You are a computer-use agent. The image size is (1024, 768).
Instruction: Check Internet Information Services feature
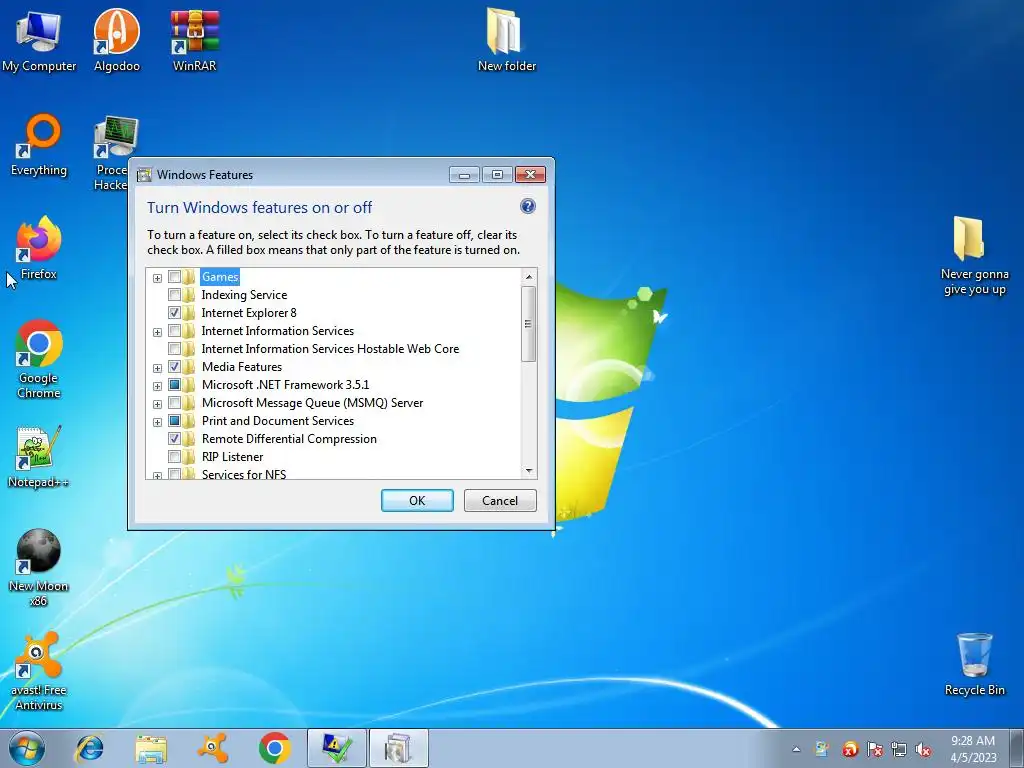174,331
